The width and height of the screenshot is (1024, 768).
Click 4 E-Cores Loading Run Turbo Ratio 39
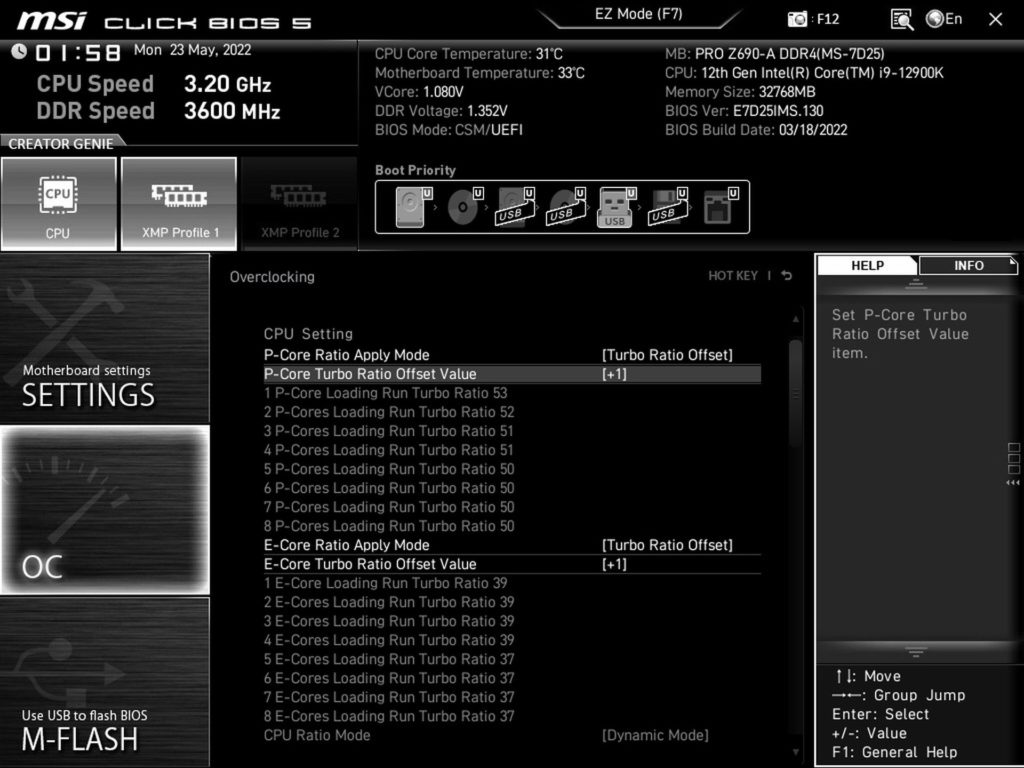pyautogui.click(x=389, y=640)
